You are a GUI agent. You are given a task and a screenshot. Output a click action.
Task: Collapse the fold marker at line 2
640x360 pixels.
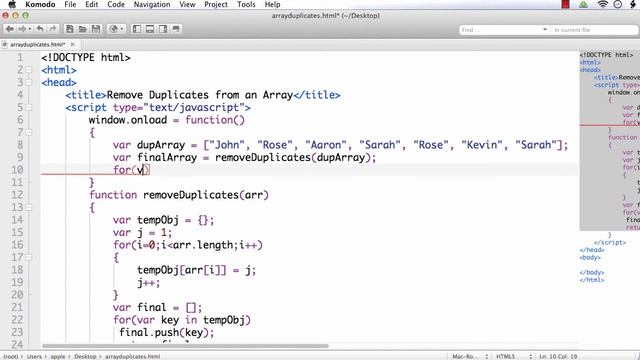click(29, 70)
